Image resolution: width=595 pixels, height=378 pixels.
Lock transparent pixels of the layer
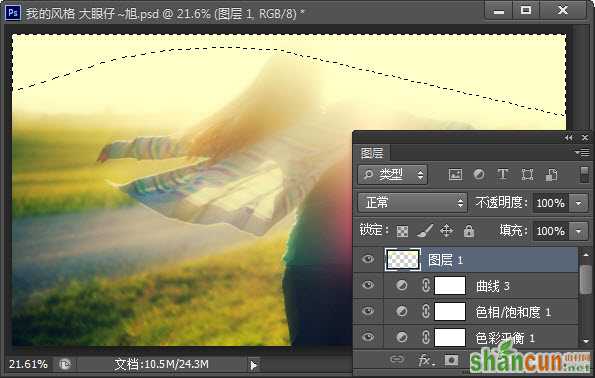[x=402, y=231]
